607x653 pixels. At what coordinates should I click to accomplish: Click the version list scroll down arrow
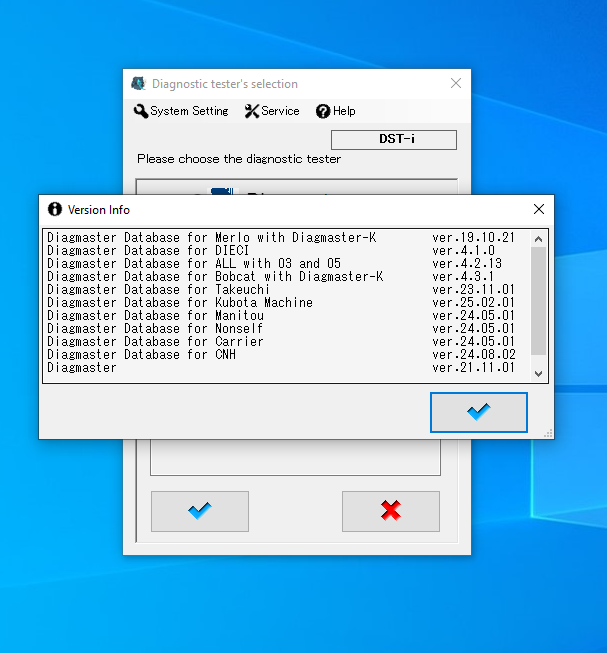539,372
